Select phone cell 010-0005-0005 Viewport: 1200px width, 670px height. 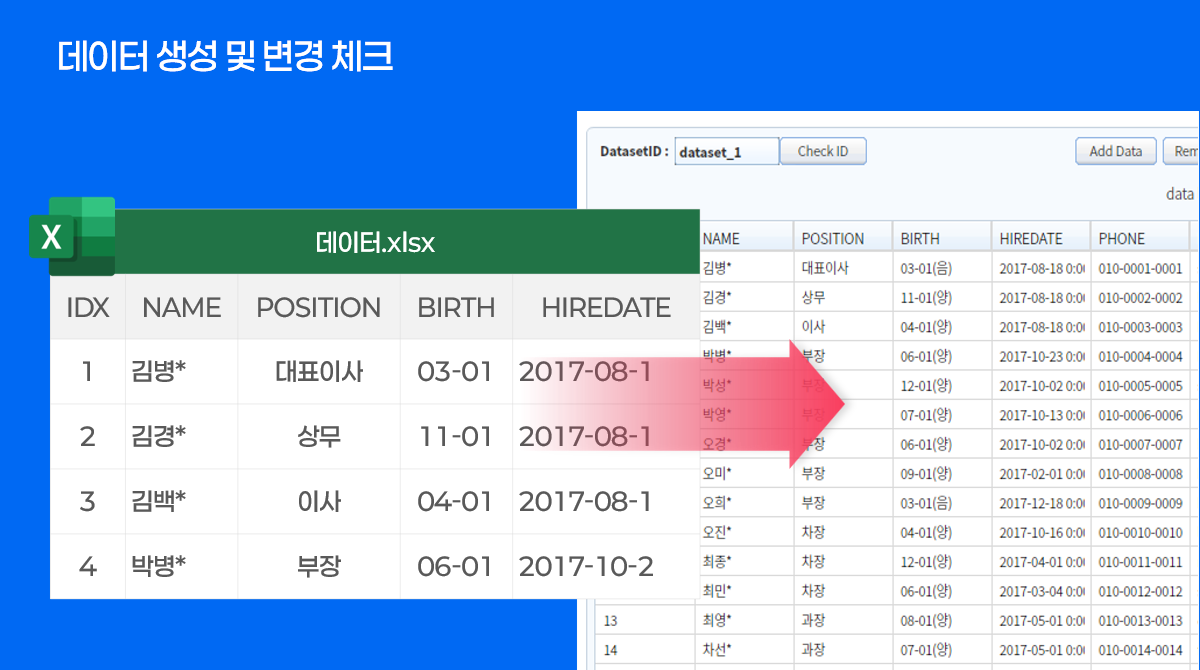1141,386
